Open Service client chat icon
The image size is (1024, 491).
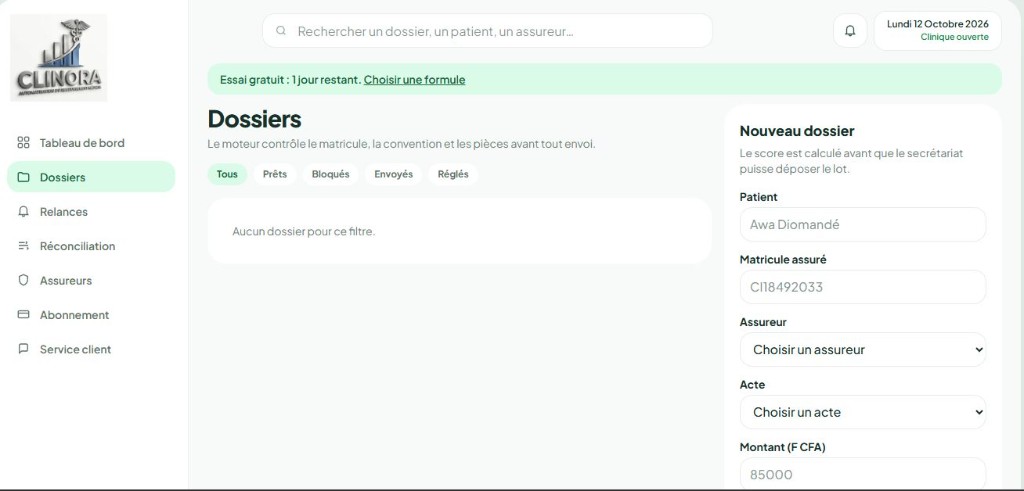coord(24,349)
